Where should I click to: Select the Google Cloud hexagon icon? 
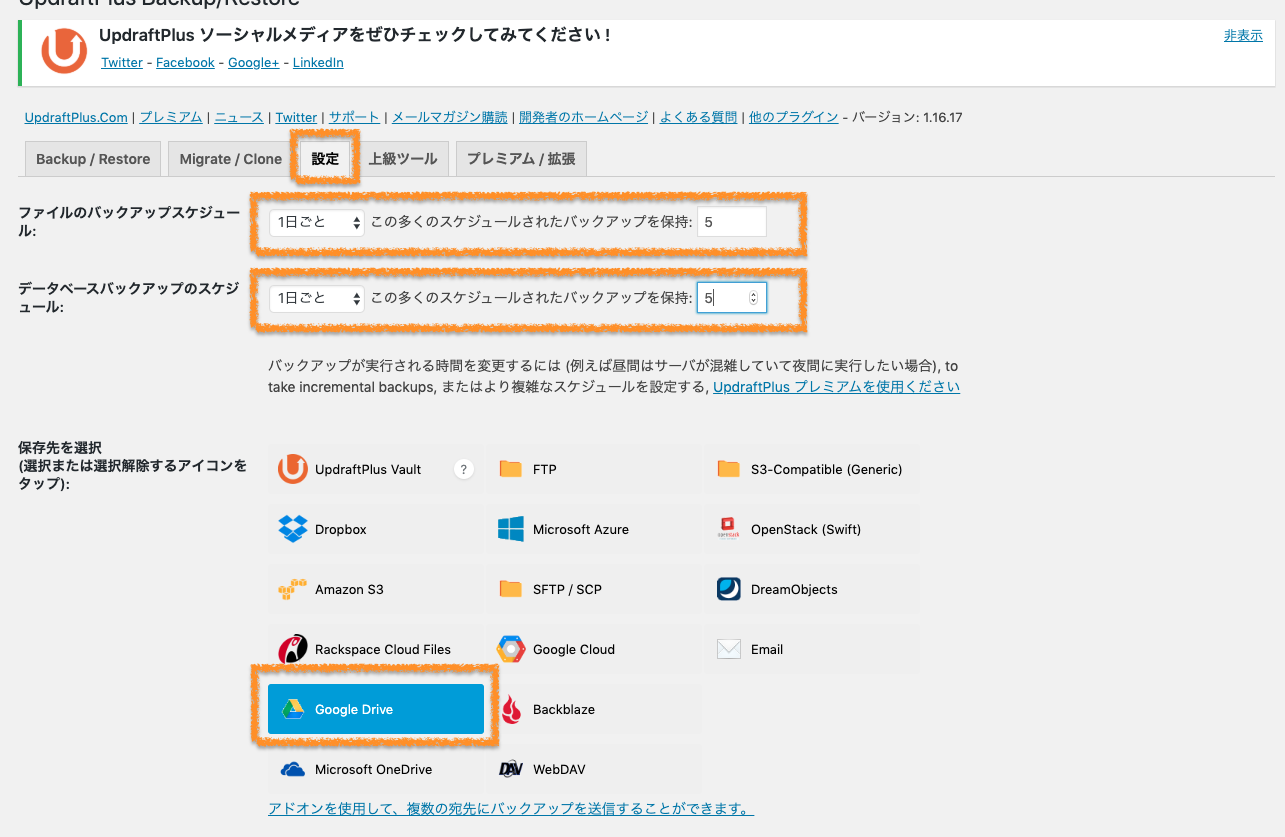click(511, 649)
